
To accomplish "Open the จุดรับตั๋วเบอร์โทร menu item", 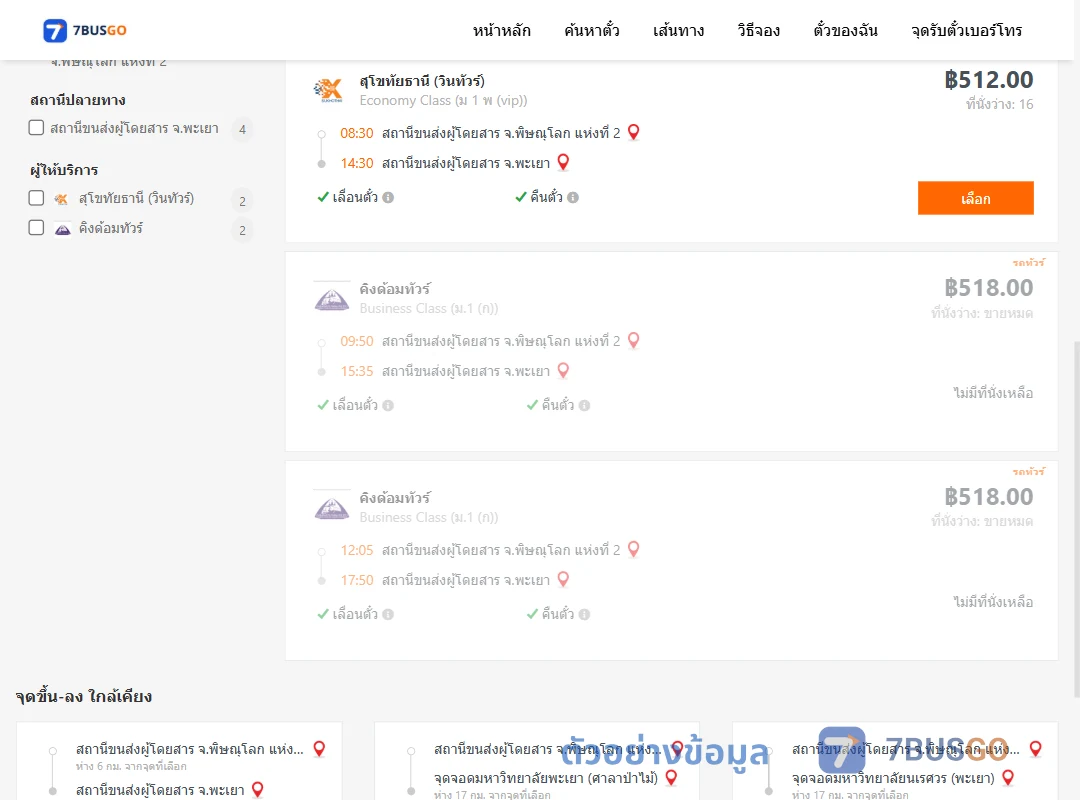I will pos(966,30).
